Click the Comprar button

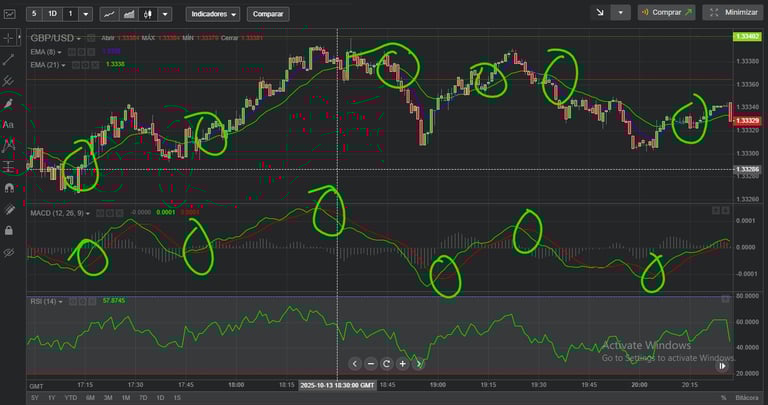666,12
